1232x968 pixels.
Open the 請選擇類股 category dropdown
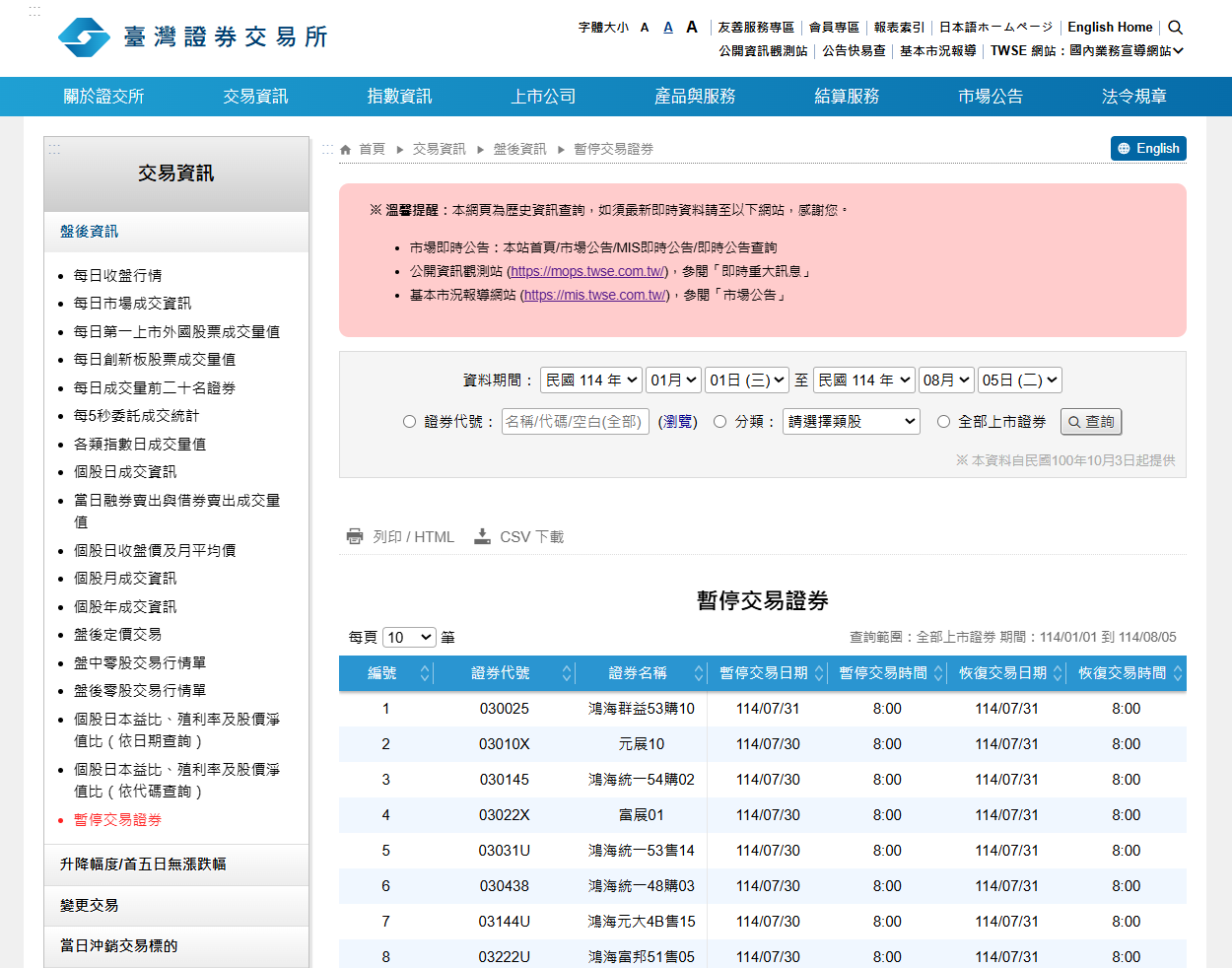pyautogui.click(x=851, y=421)
